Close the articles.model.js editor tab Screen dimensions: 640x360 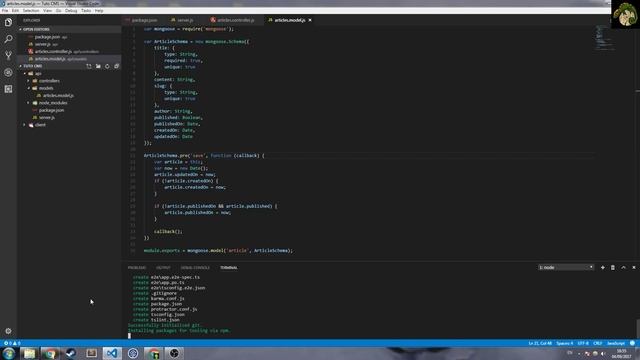(310, 20)
